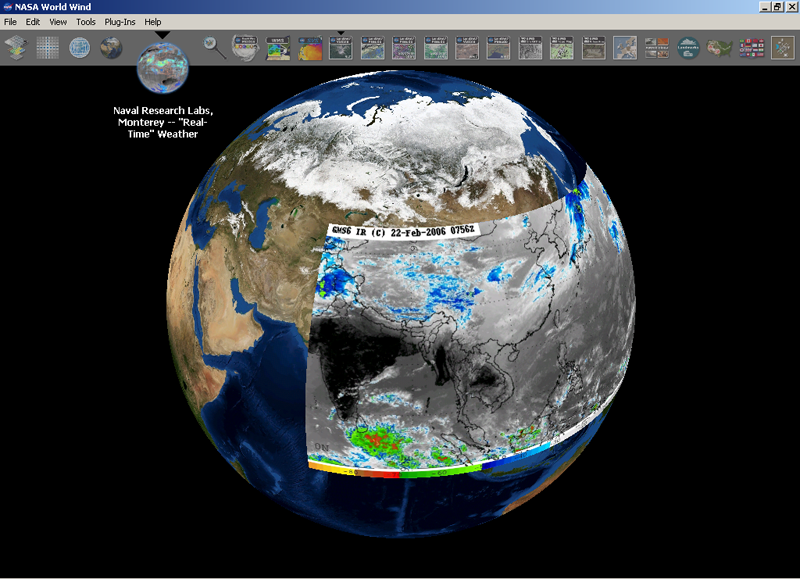Open the WMS browser icon
Screen dimensions: 800x579
278,48
